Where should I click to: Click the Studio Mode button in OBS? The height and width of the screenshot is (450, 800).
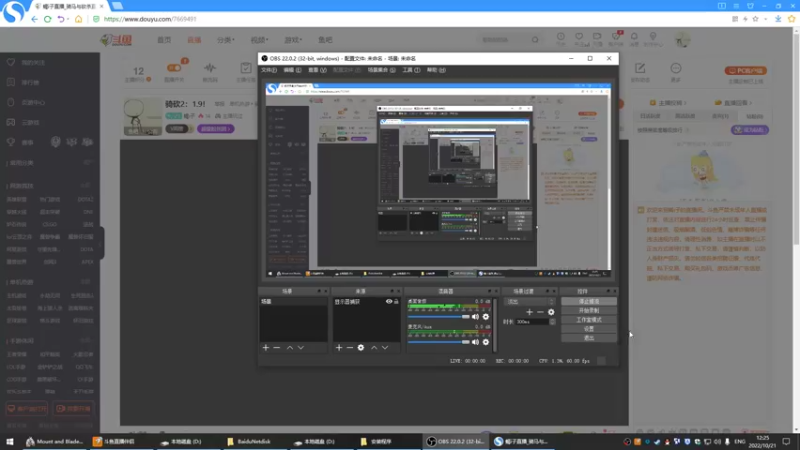[589, 319]
